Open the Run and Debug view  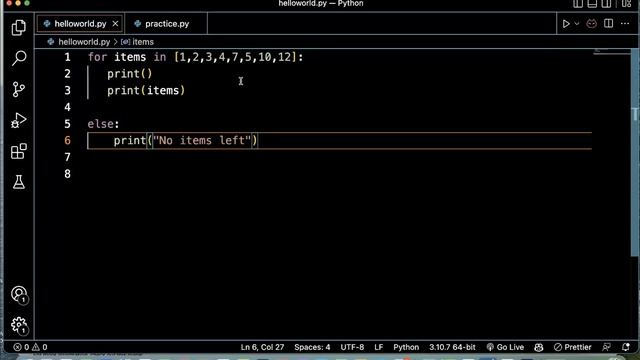click(18, 120)
